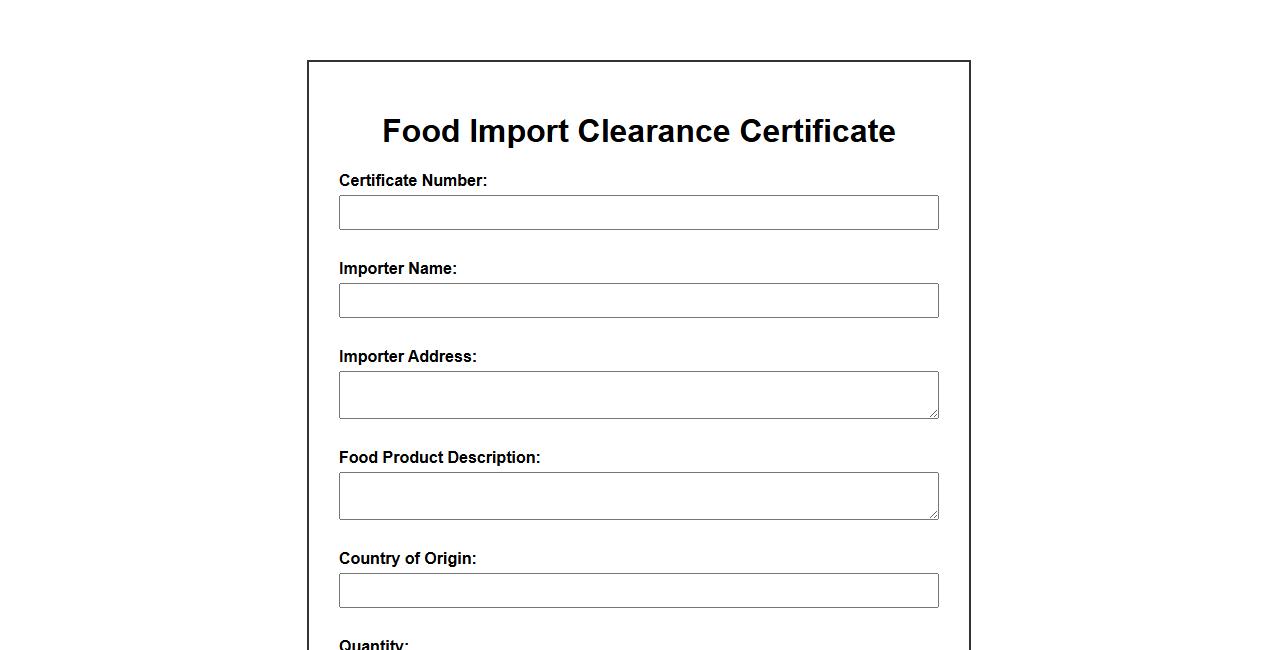Click the "Food Product Description:" label

[x=439, y=458]
